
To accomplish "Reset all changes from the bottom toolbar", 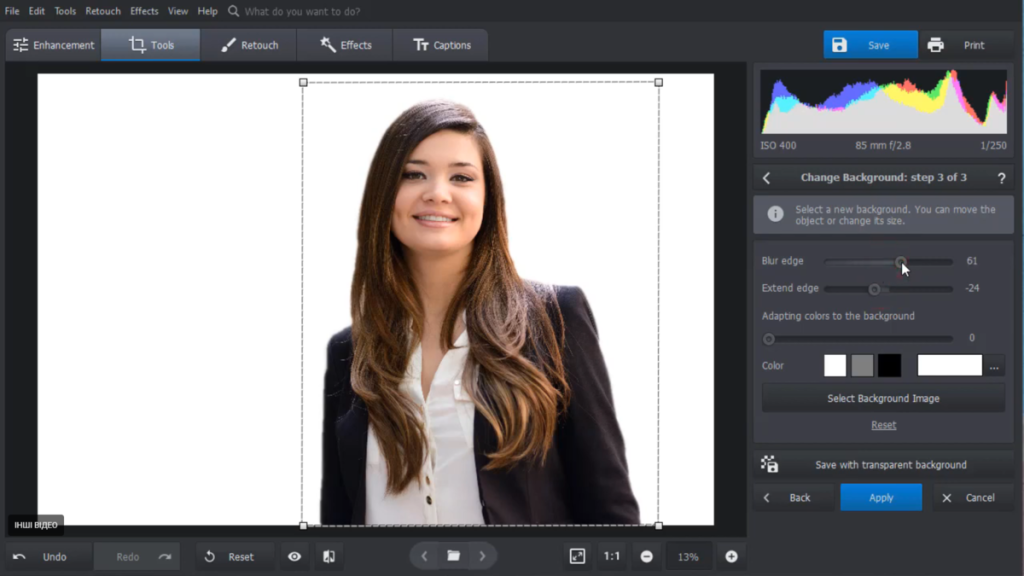I will pos(233,556).
